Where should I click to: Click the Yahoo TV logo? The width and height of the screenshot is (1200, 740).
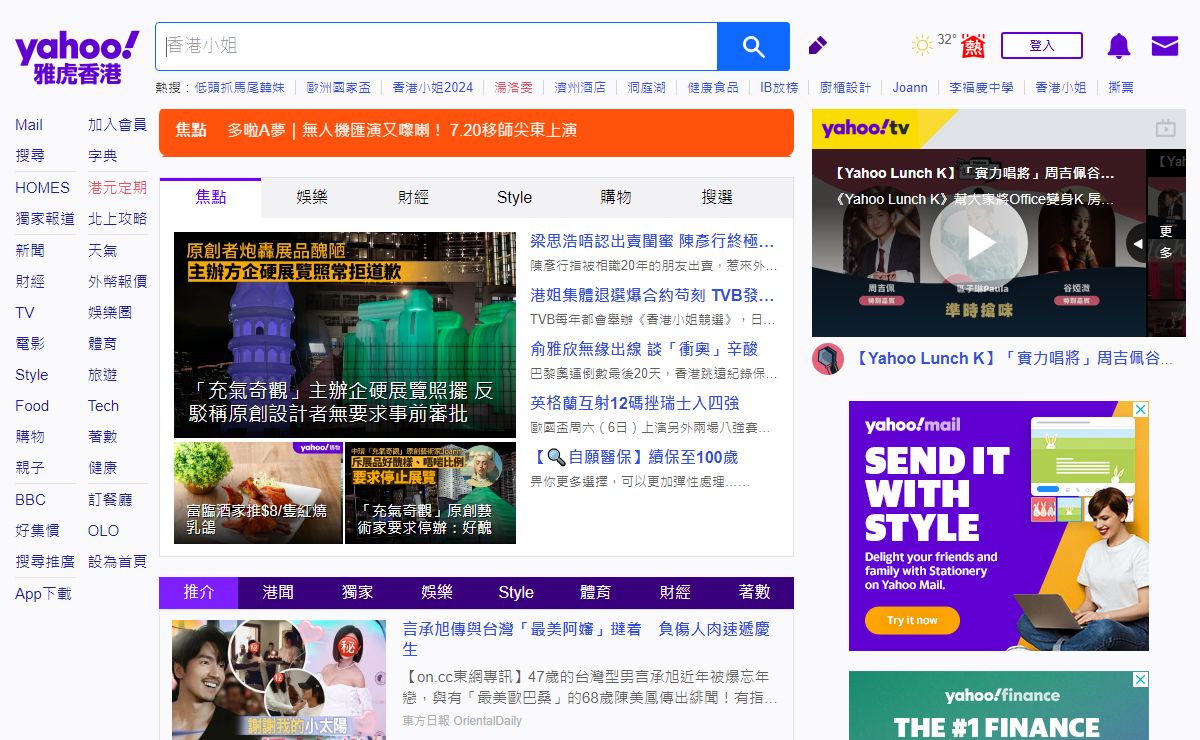(x=866, y=128)
